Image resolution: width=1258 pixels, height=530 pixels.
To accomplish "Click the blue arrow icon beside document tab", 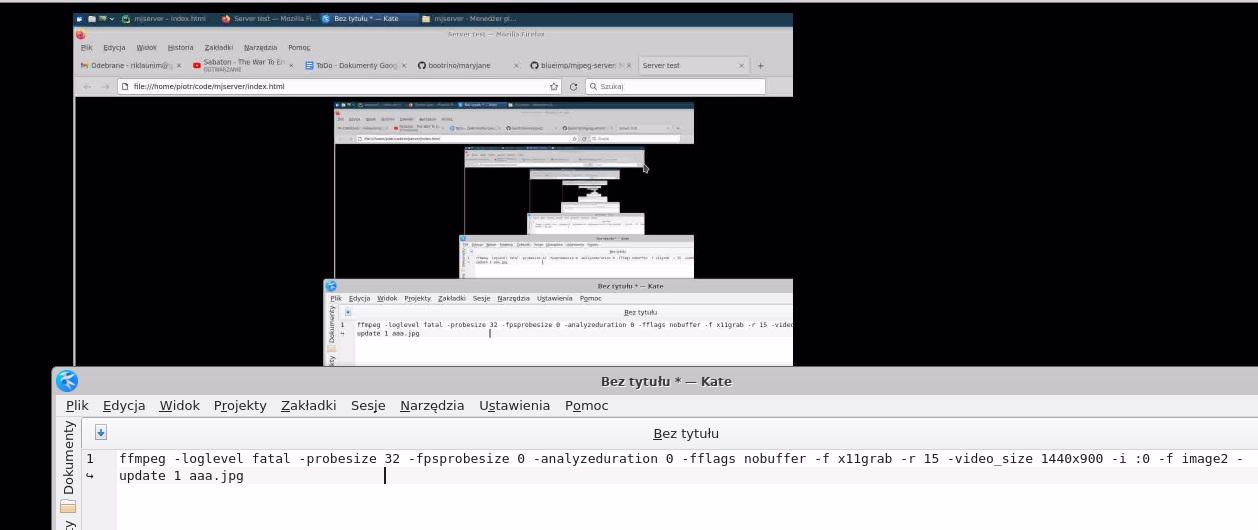I will pyautogui.click(x=101, y=432).
